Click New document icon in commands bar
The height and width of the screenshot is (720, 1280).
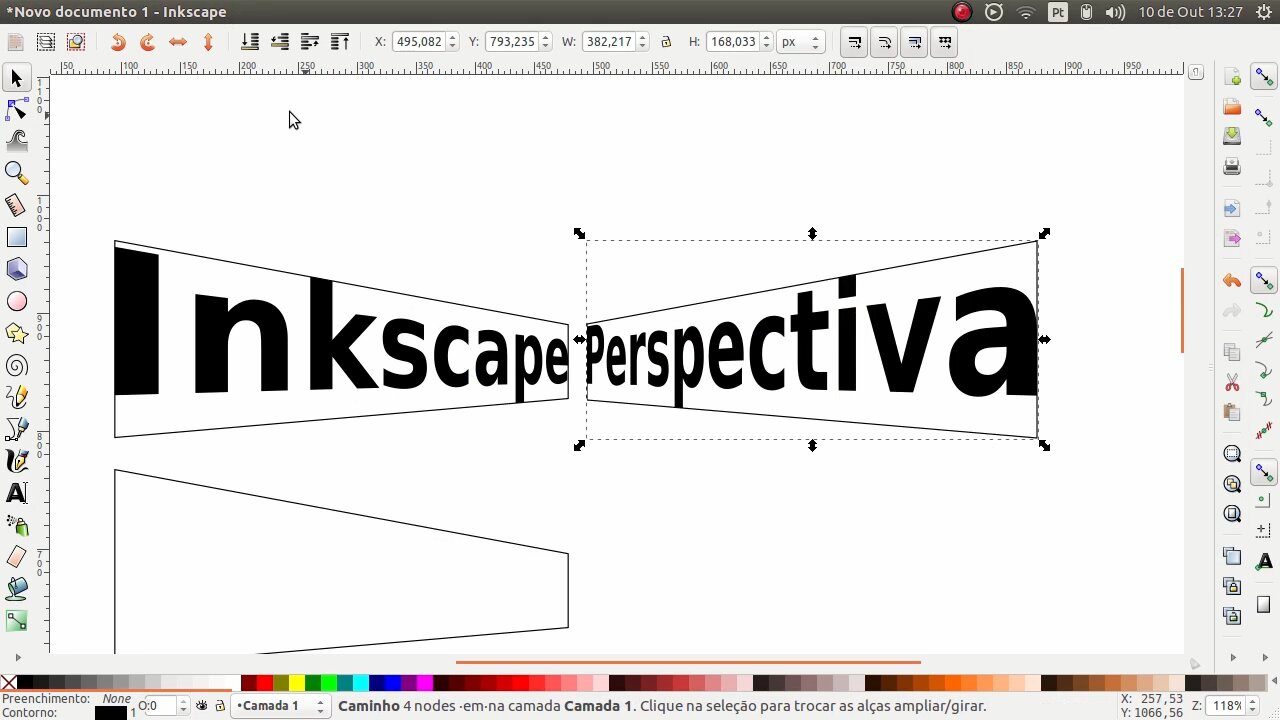1232,77
